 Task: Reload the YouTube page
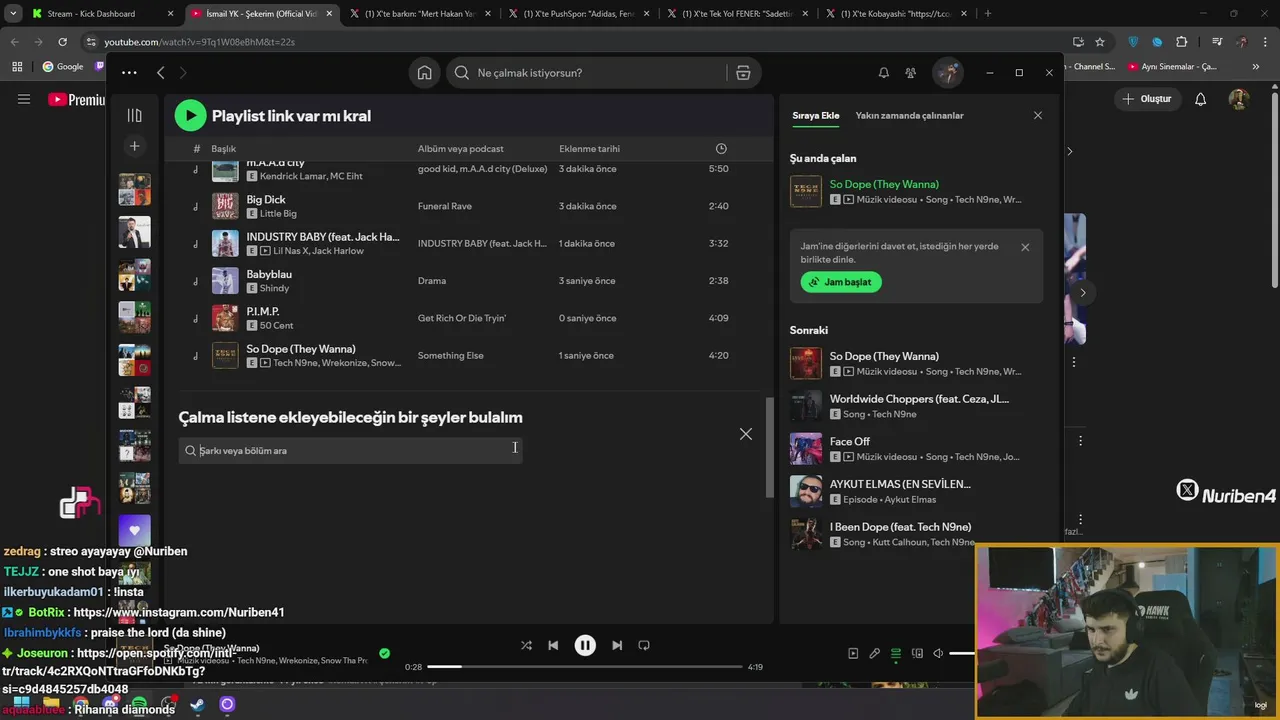click(62, 42)
